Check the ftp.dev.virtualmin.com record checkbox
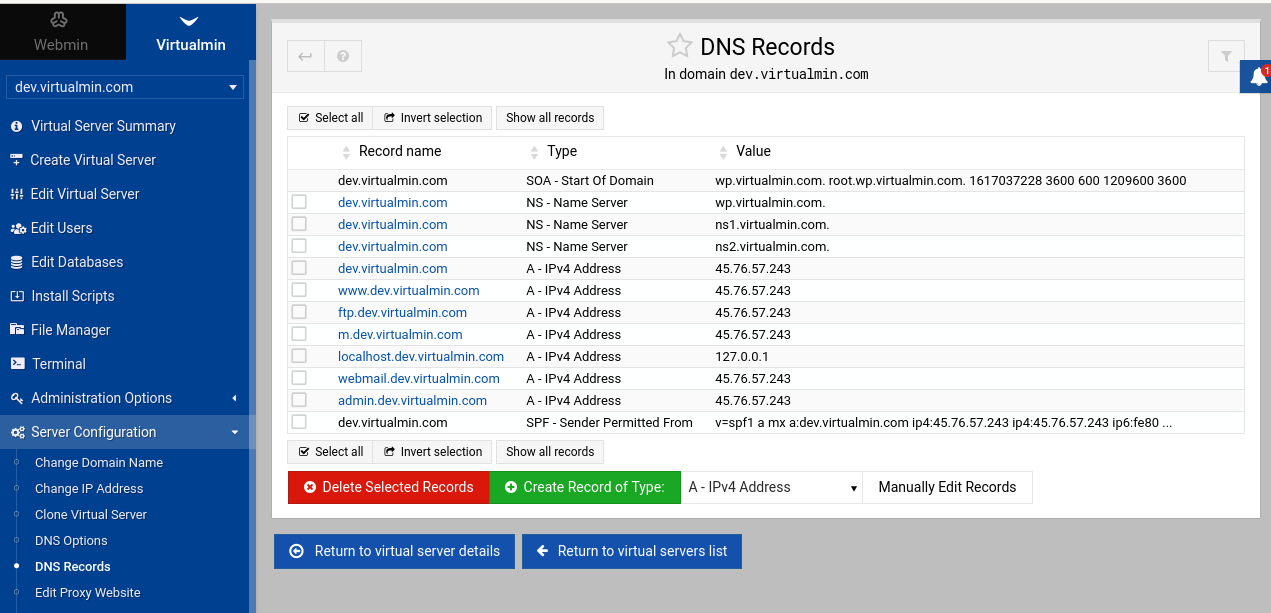The height and width of the screenshot is (613, 1271). coord(299,312)
